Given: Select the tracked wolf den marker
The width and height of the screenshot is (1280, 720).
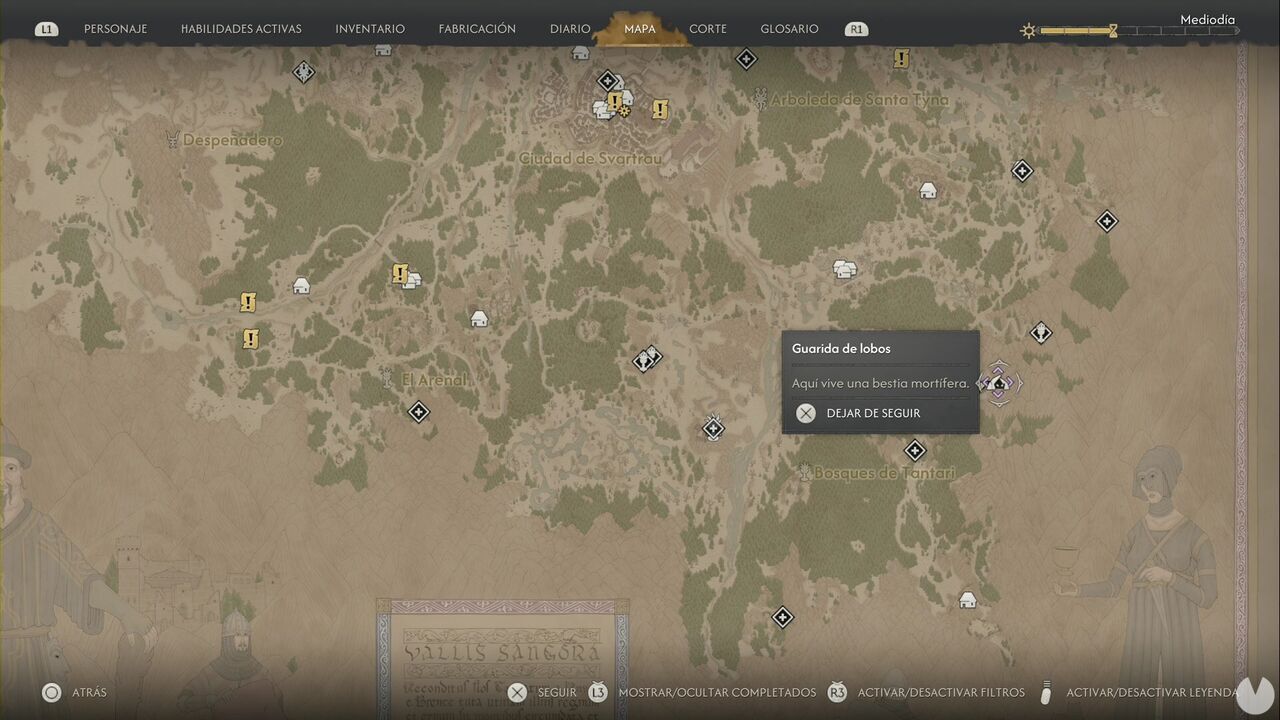Looking at the screenshot, I should [x=998, y=383].
